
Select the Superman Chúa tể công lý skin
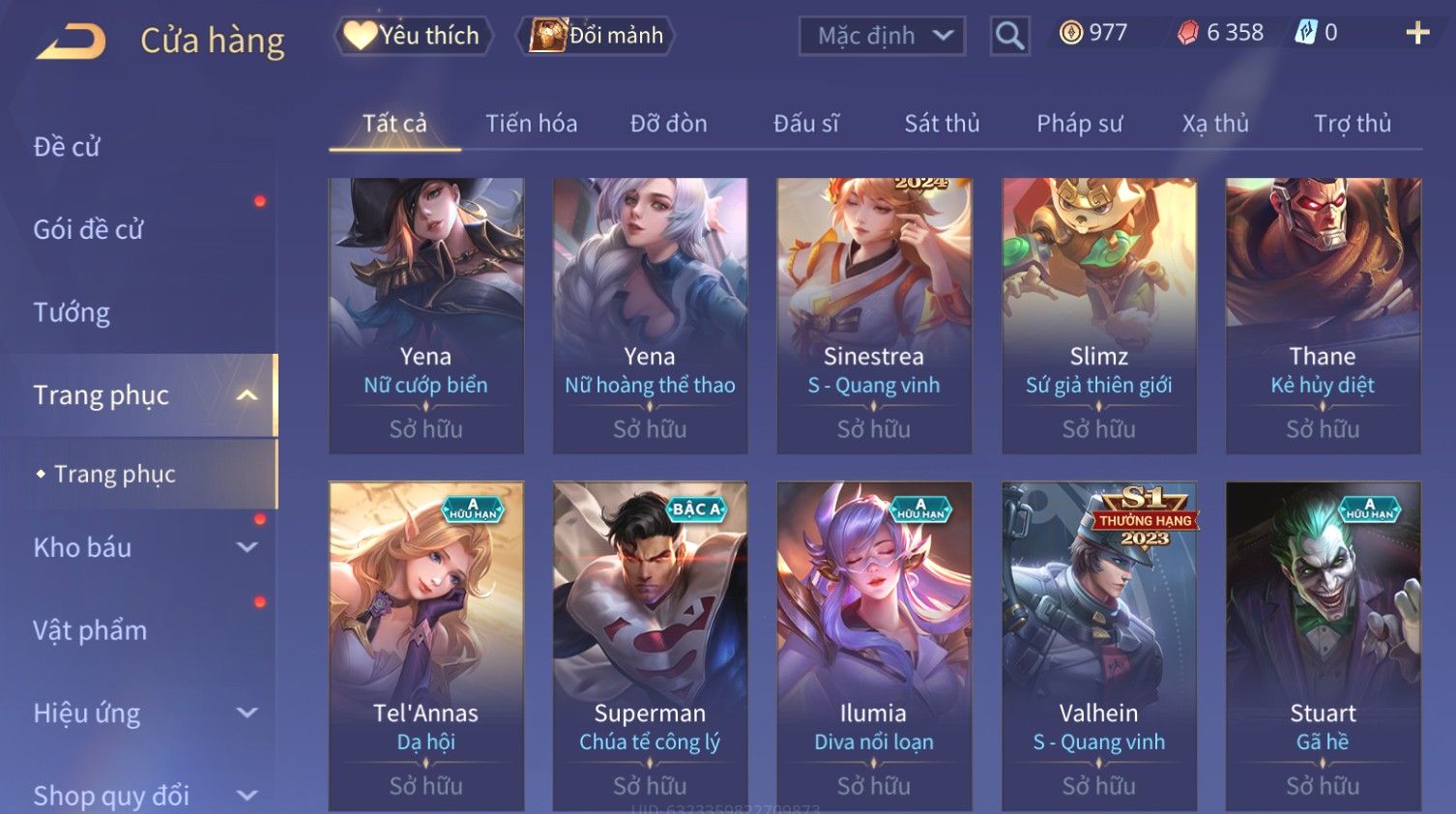(x=650, y=646)
